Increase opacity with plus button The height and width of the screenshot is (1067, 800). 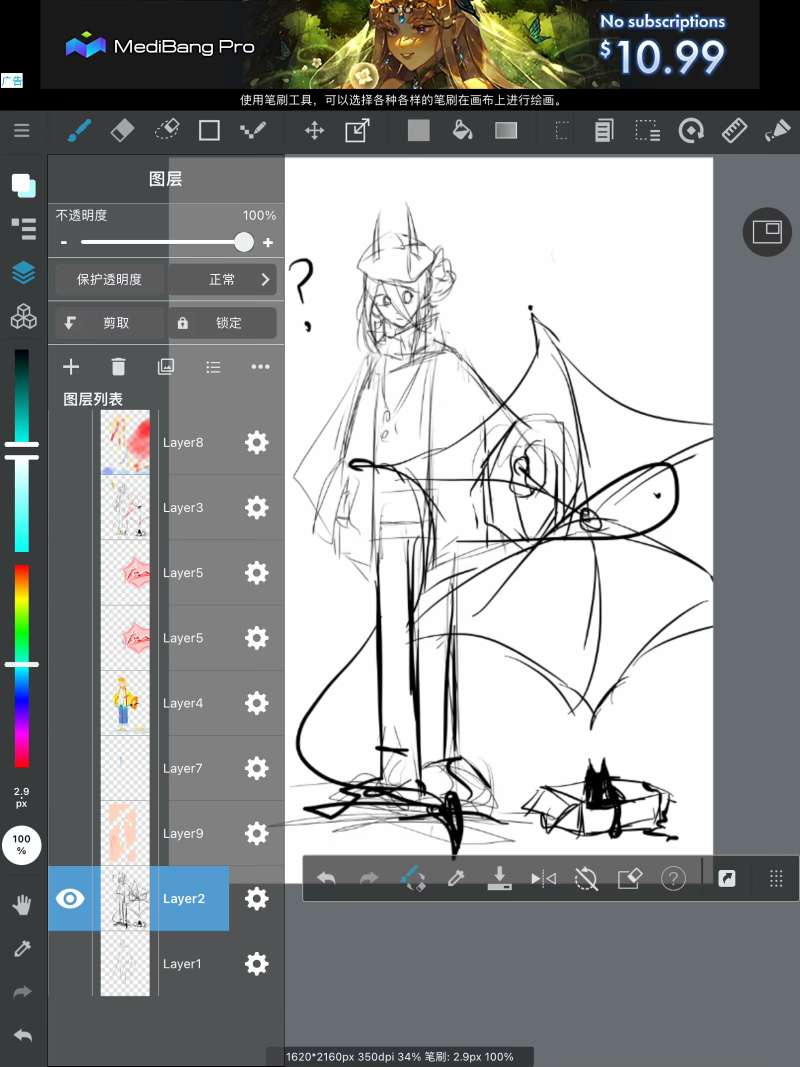tap(268, 242)
